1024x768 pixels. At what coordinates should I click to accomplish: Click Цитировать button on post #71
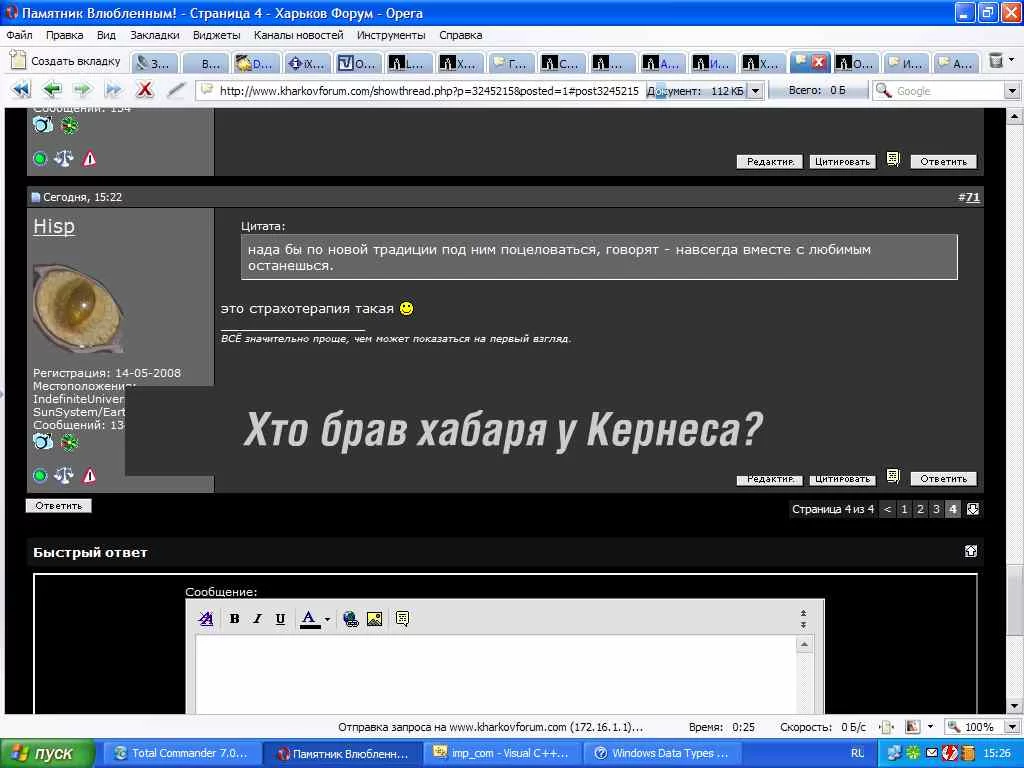pos(842,479)
